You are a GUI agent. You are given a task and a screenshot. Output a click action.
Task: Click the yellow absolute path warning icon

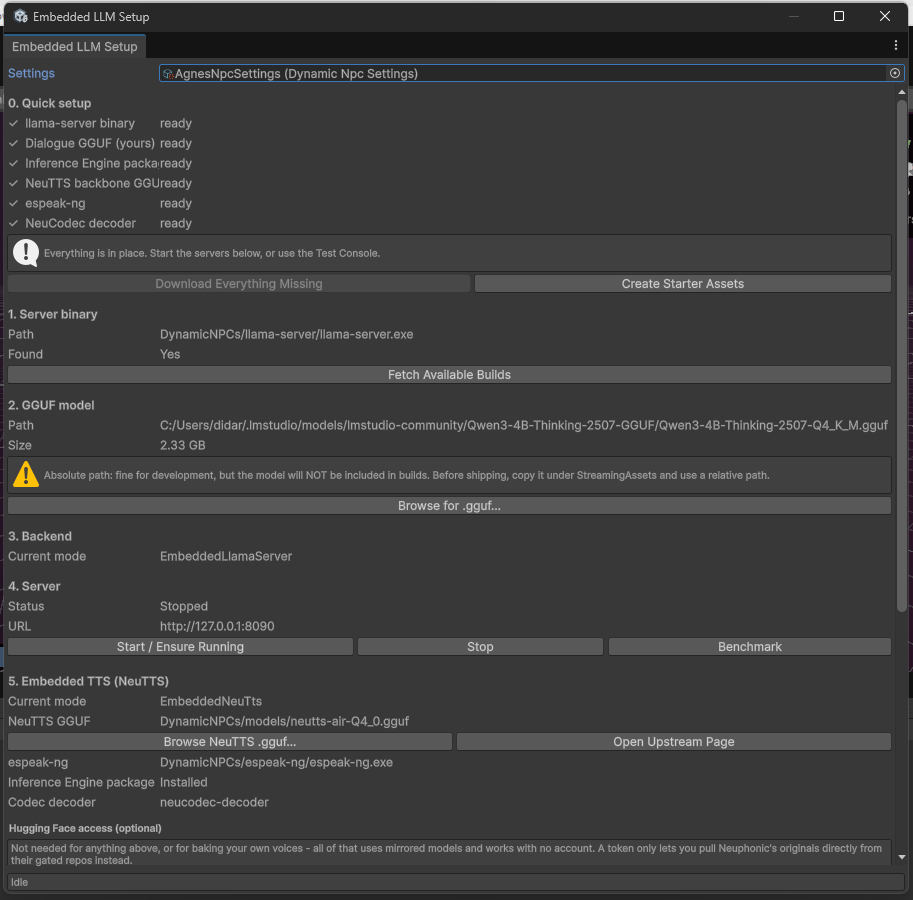(26, 474)
